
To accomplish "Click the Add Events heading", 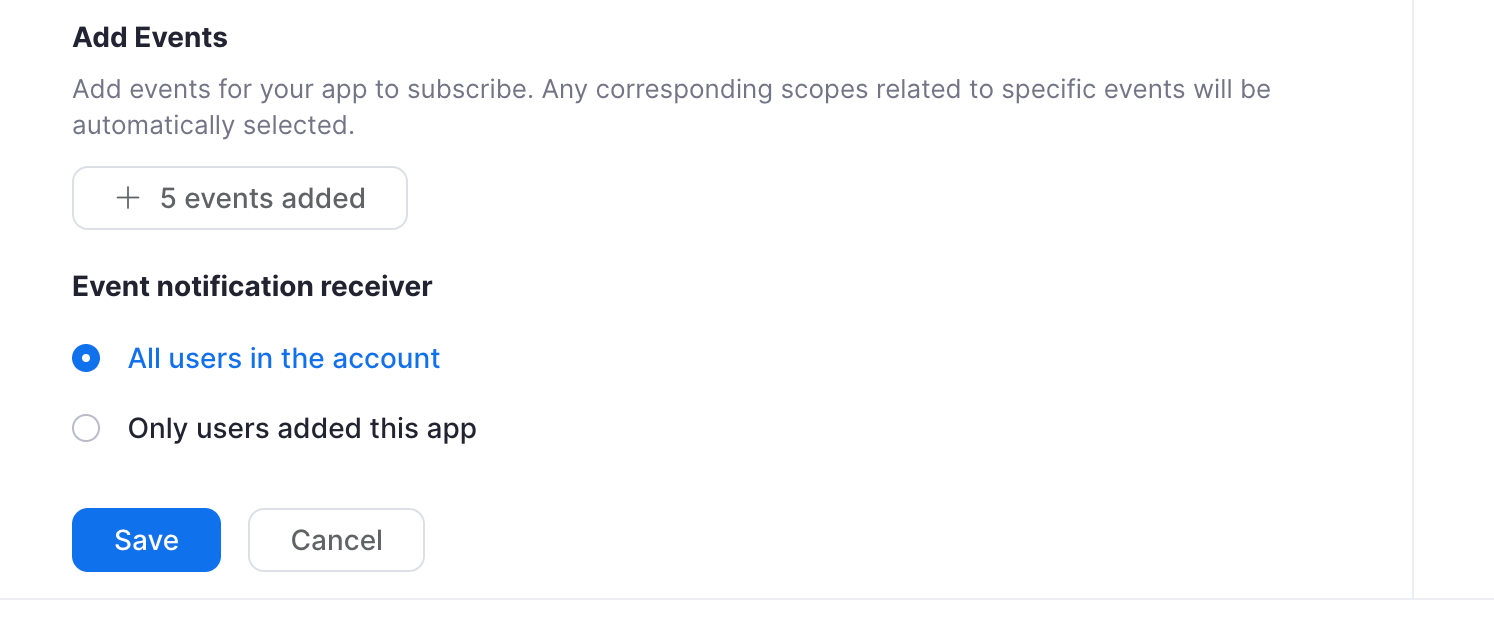I will pyautogui.click(x=150, y=38).
